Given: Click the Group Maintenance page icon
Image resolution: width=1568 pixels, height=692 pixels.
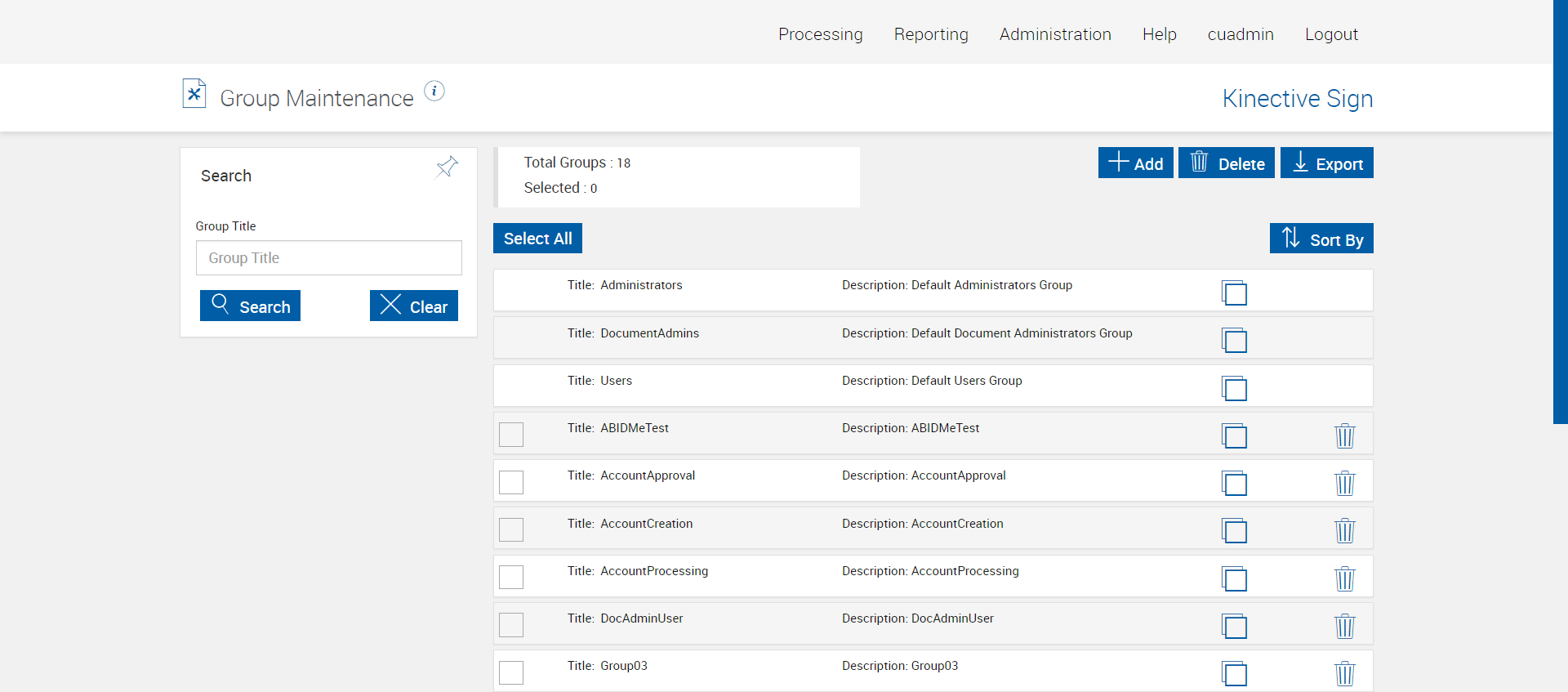Looking at the screenshot, I should (194, 94).
